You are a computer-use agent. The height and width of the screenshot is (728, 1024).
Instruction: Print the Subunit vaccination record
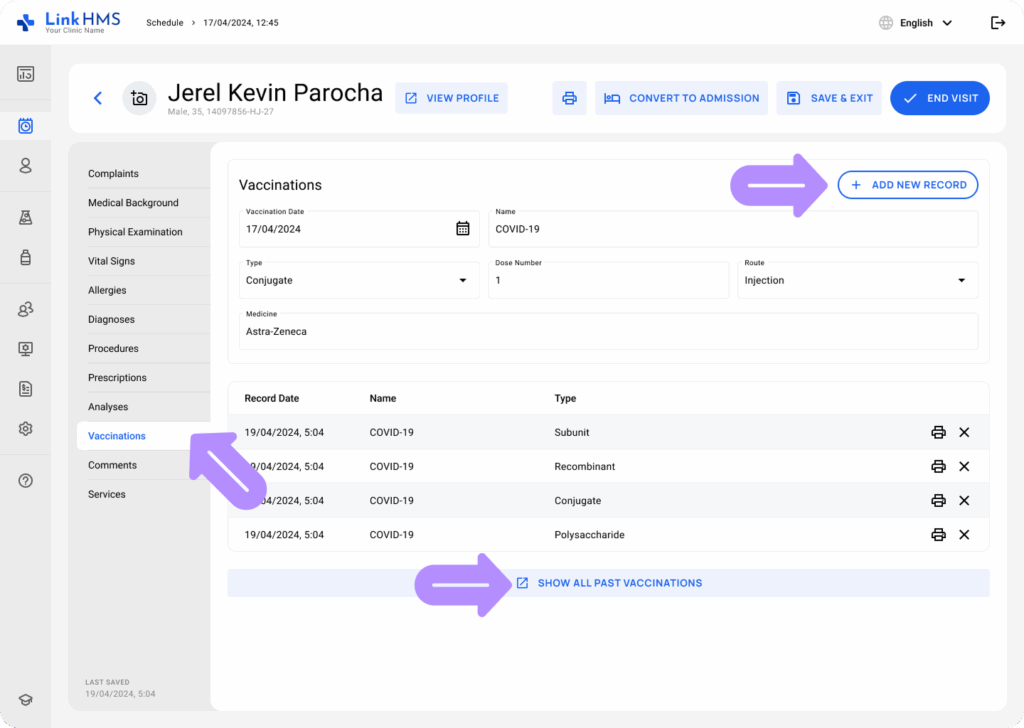pyautogui.click(x=938, y=432)
